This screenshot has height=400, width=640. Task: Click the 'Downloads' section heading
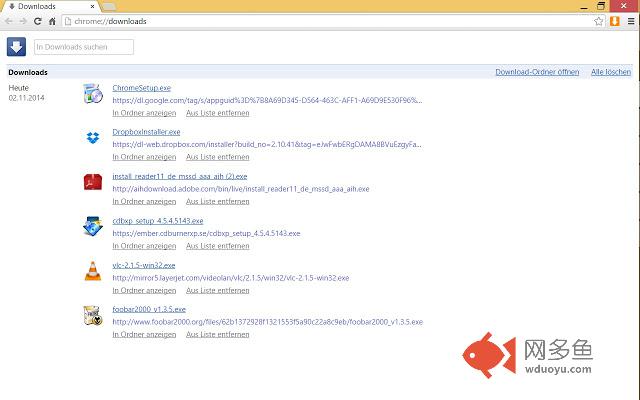click(28, 72)
